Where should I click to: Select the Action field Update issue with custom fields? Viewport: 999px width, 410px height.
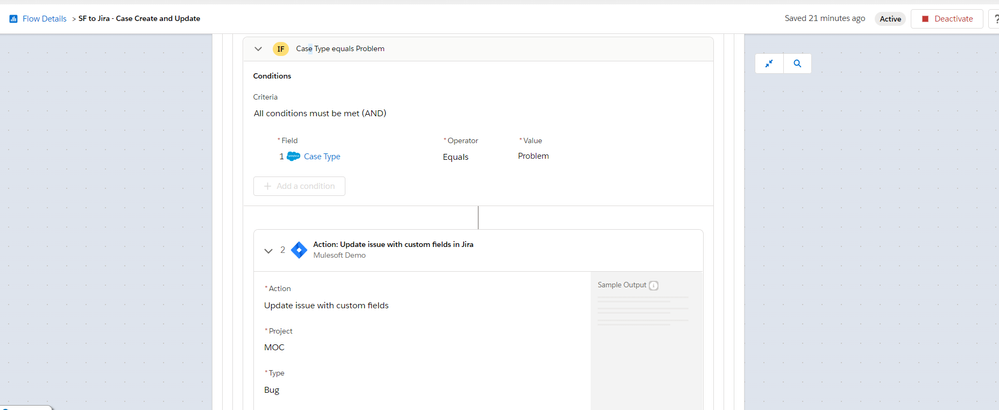point(326,306)
